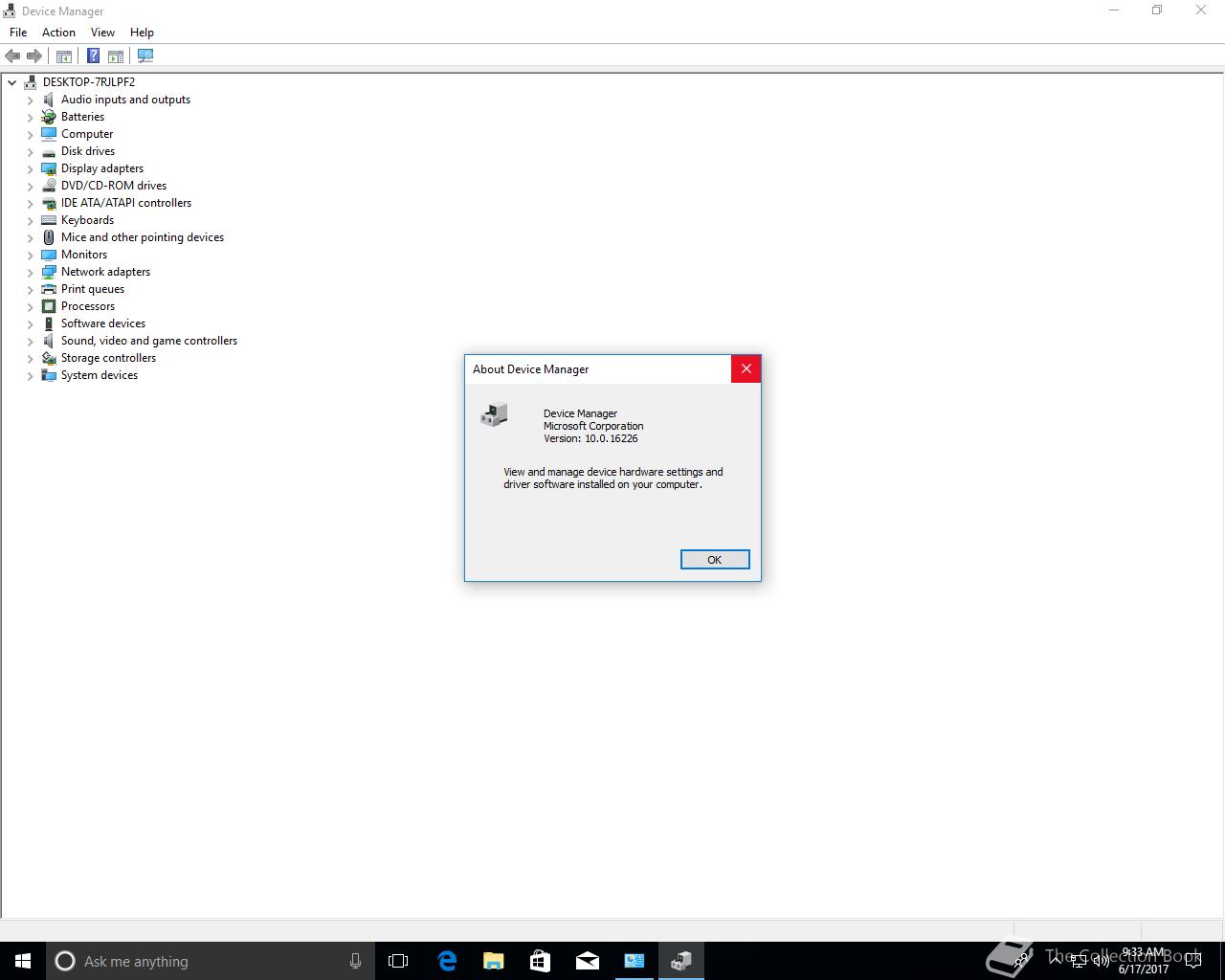Expand IDE ATA/ATAPI controllers
This screenshot has height=980, width=1225.
(30, 203)
